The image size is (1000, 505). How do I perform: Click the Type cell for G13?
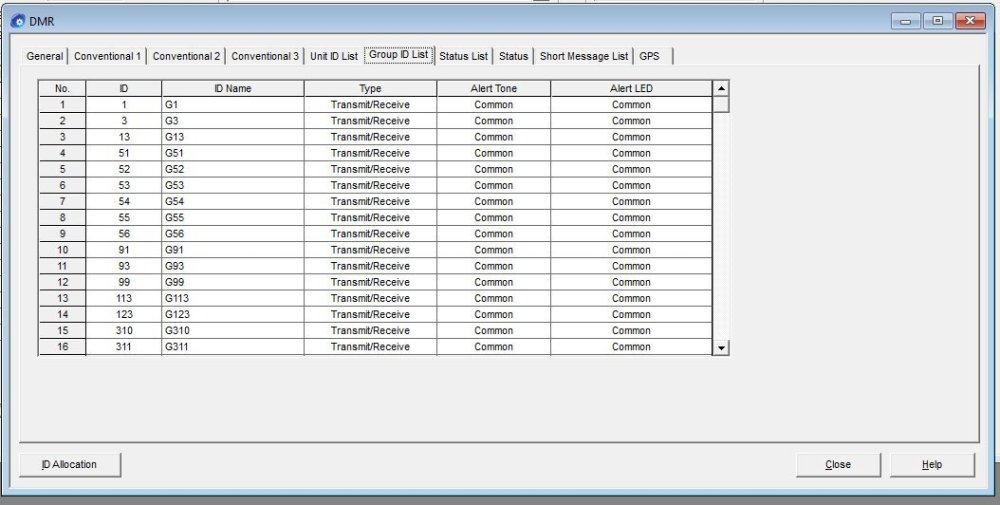[370, 137]
